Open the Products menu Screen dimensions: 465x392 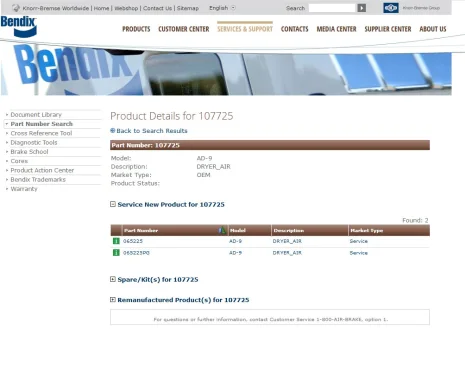coord(136,29)
